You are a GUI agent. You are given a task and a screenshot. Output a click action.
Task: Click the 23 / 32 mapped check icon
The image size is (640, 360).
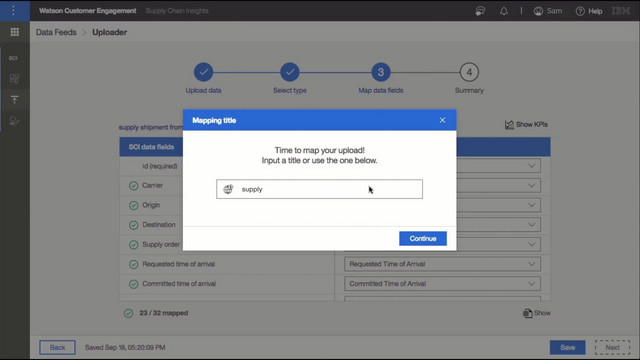[x=128, y=313]
